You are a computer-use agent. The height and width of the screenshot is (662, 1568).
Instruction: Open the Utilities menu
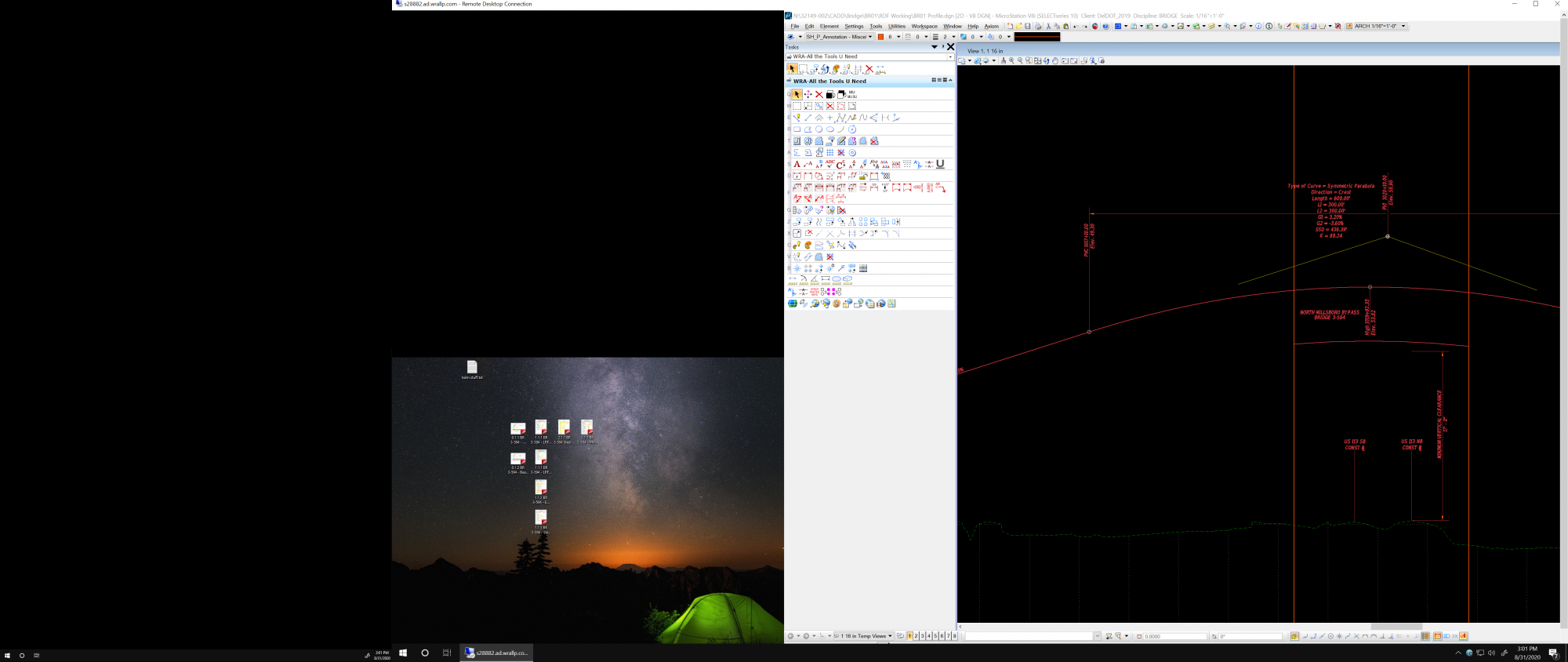click(x=896, y=27)
